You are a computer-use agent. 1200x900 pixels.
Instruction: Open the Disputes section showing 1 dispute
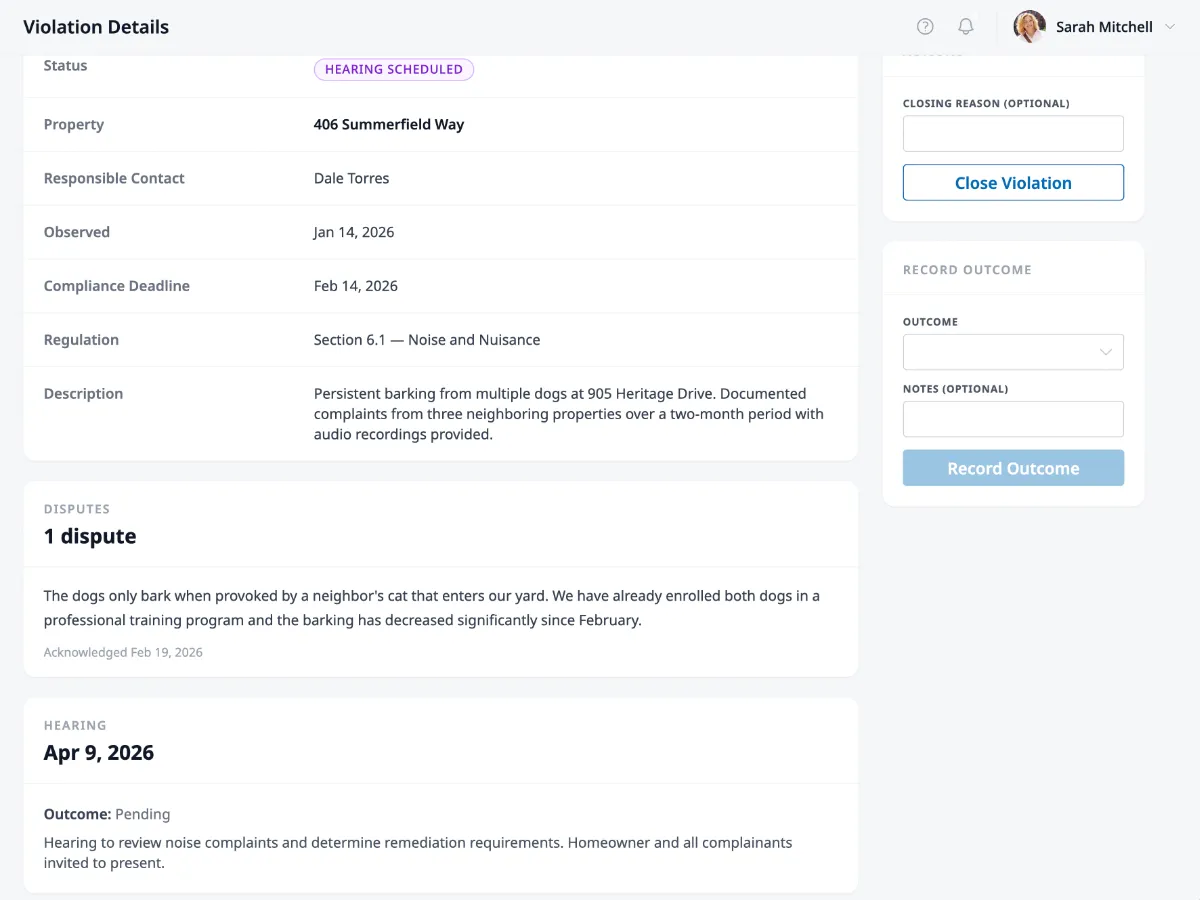tap(90, 536)
